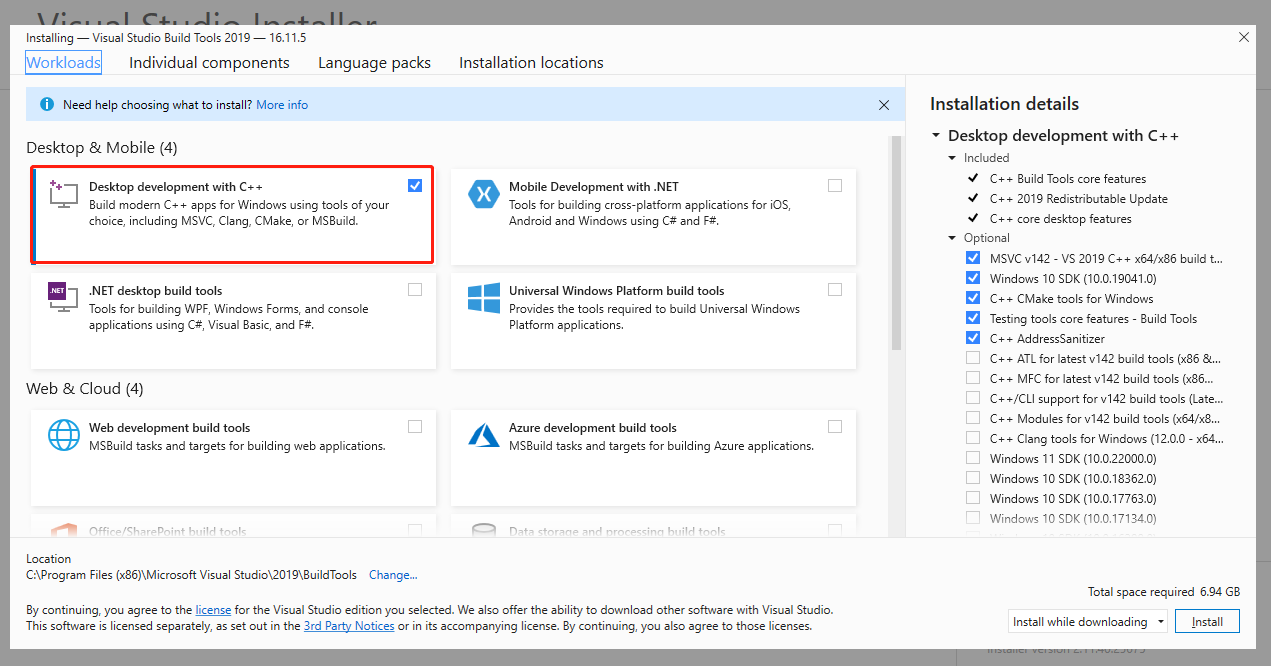Click the Azure development build tools icon
Image resolution: width=1271 pixels, height=666 pixels.
(x=484, y=435)
